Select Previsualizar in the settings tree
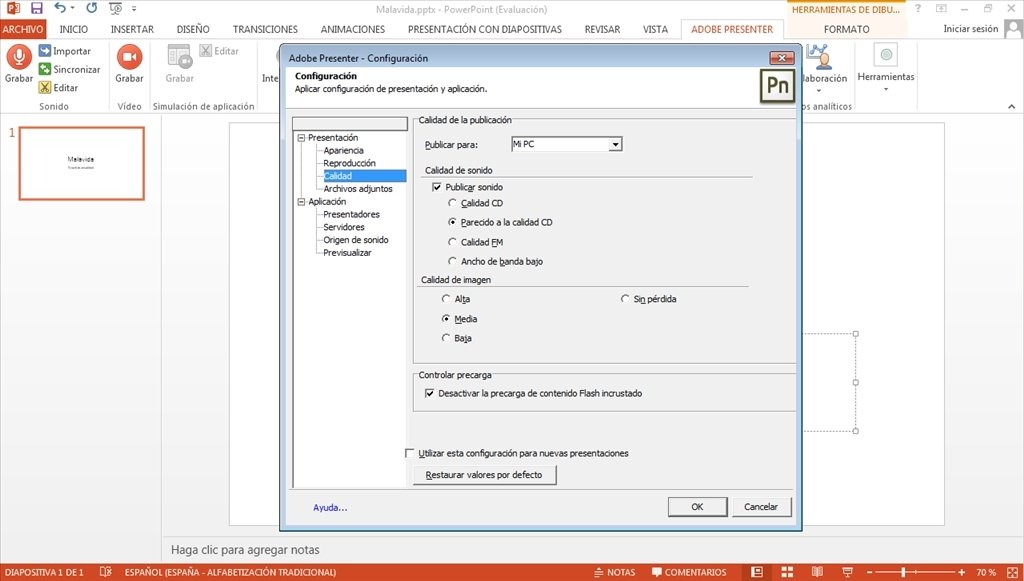The image size is (1024, 581). [x=347, y=253]
